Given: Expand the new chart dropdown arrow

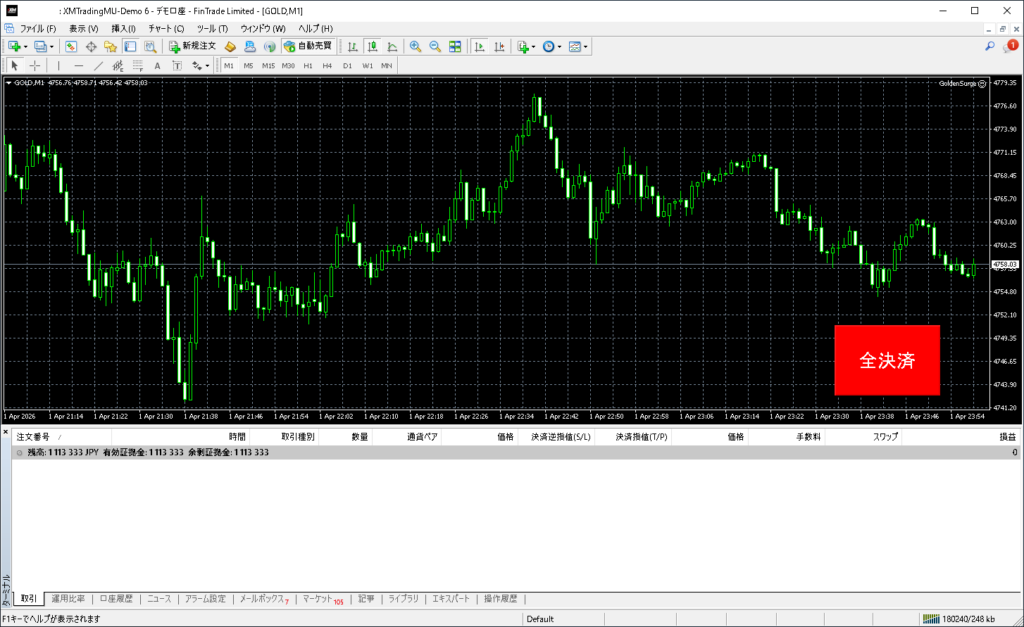Looking at the screenshot, I should click(x=26, y=46).
